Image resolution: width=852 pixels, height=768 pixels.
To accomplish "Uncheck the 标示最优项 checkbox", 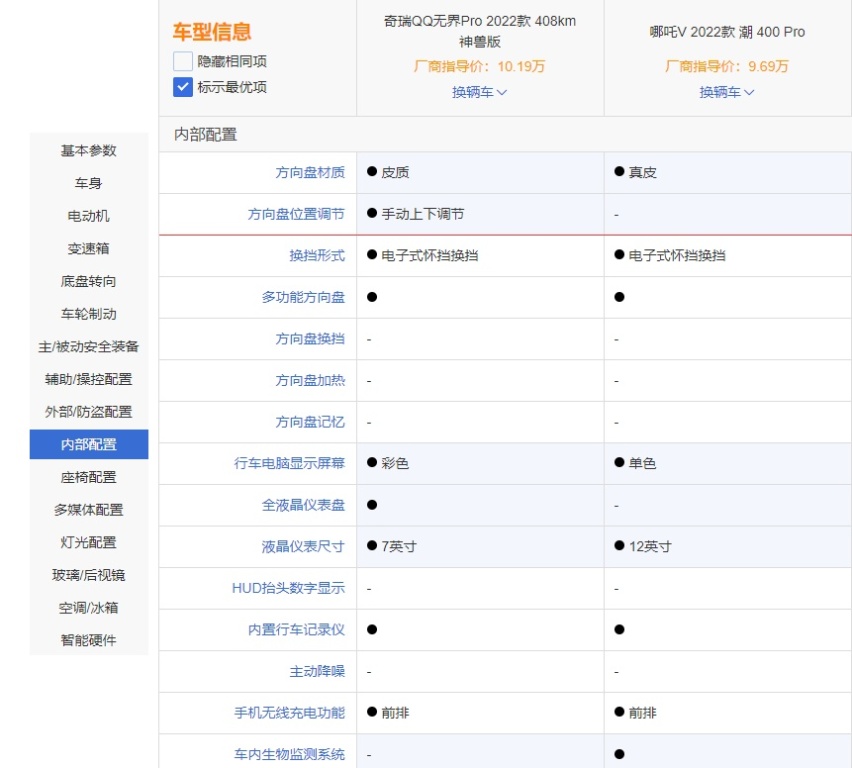I will [183, 87].
